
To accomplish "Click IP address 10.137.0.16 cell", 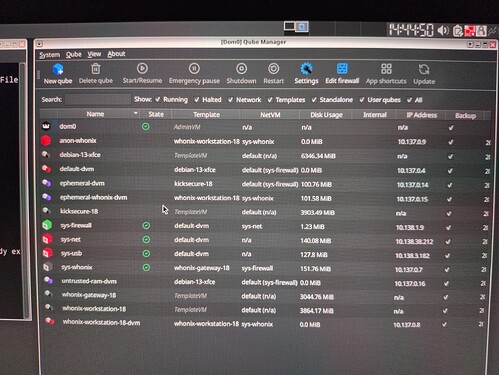I will tap(410, 284).
